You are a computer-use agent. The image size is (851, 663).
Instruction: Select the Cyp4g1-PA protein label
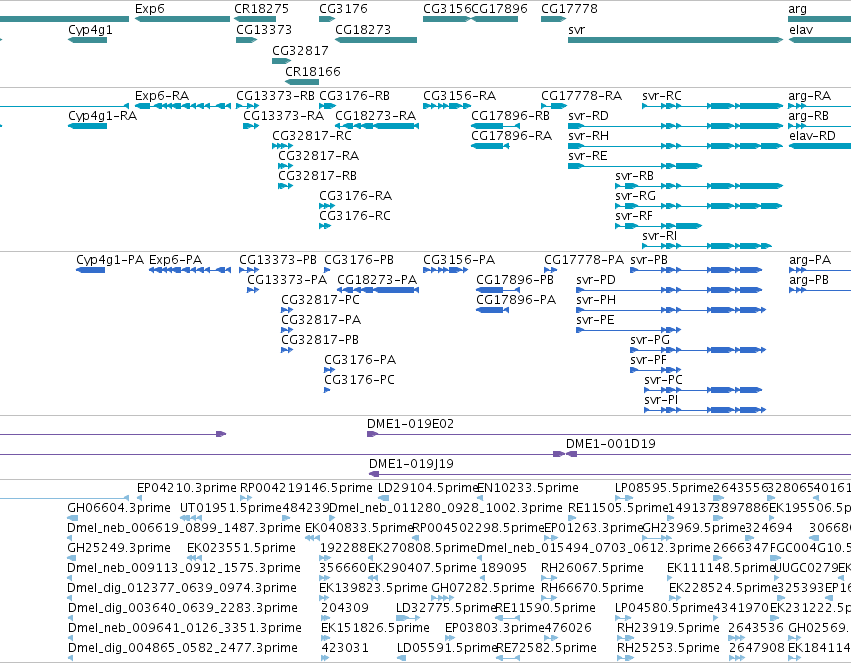coord(110,260)
